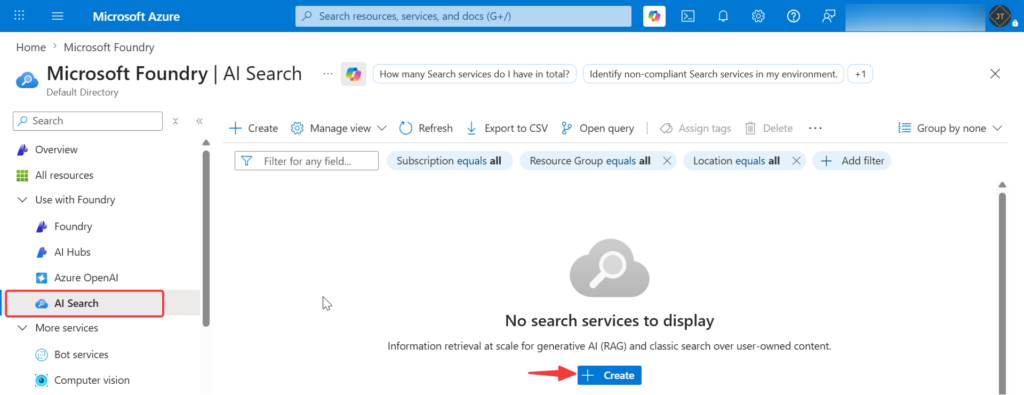The image size is (1024, 395).
Task: Click the AI Search icon by the page title
Action: [26, 80]
